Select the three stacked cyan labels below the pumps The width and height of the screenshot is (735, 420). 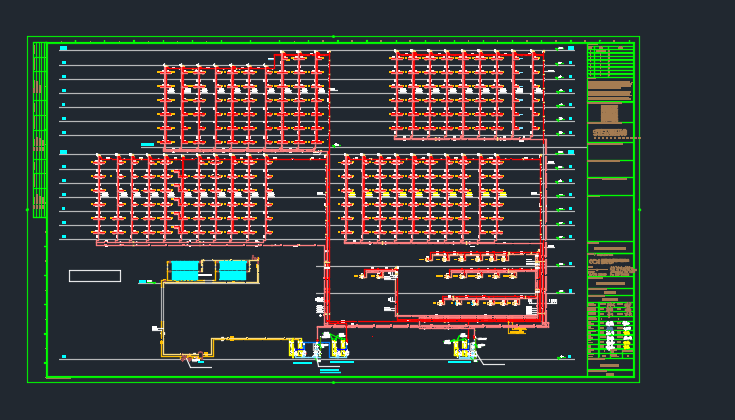330,371
